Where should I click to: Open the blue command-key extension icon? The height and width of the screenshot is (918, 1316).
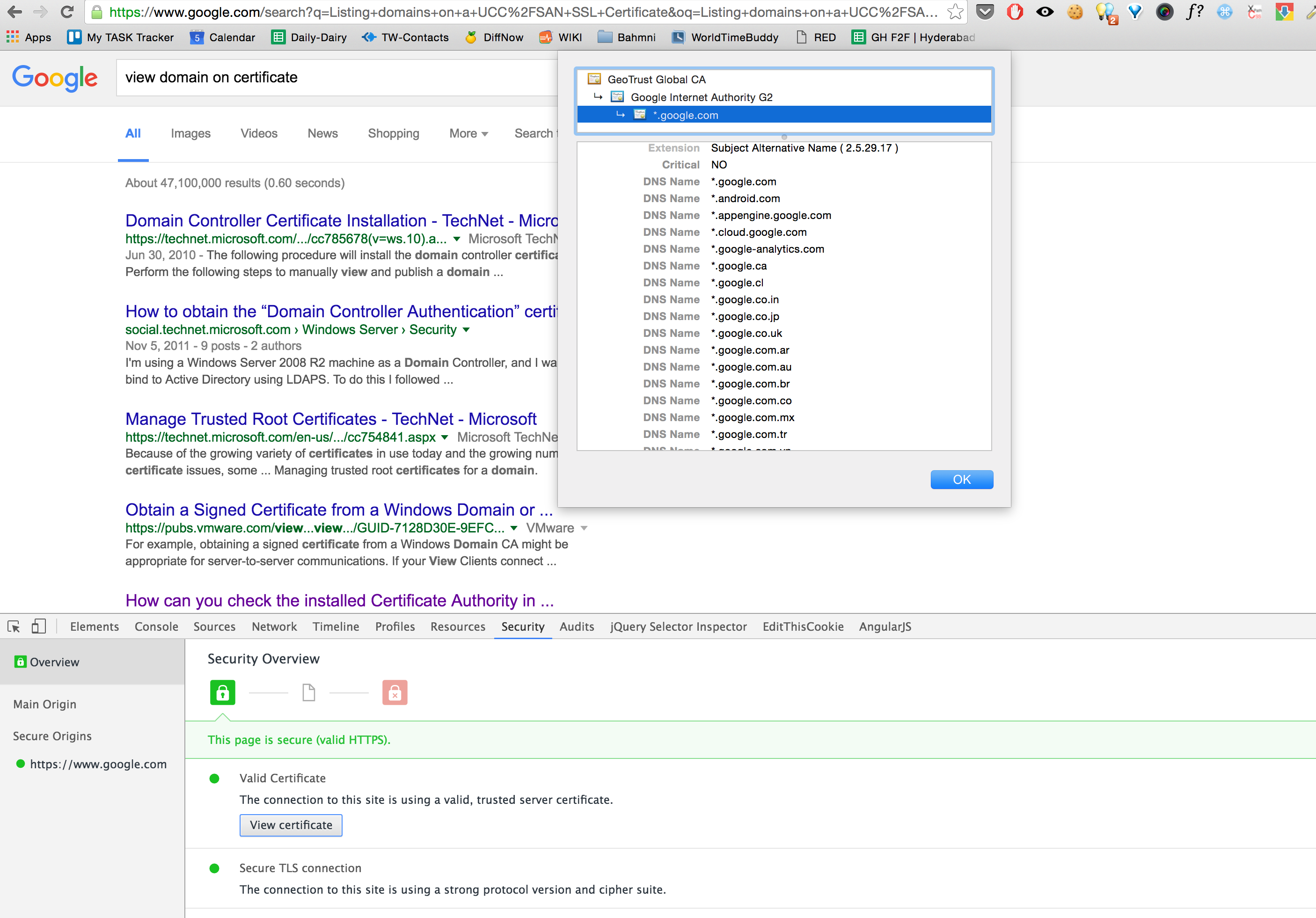pyautogui.click(x=1224, y=12)
